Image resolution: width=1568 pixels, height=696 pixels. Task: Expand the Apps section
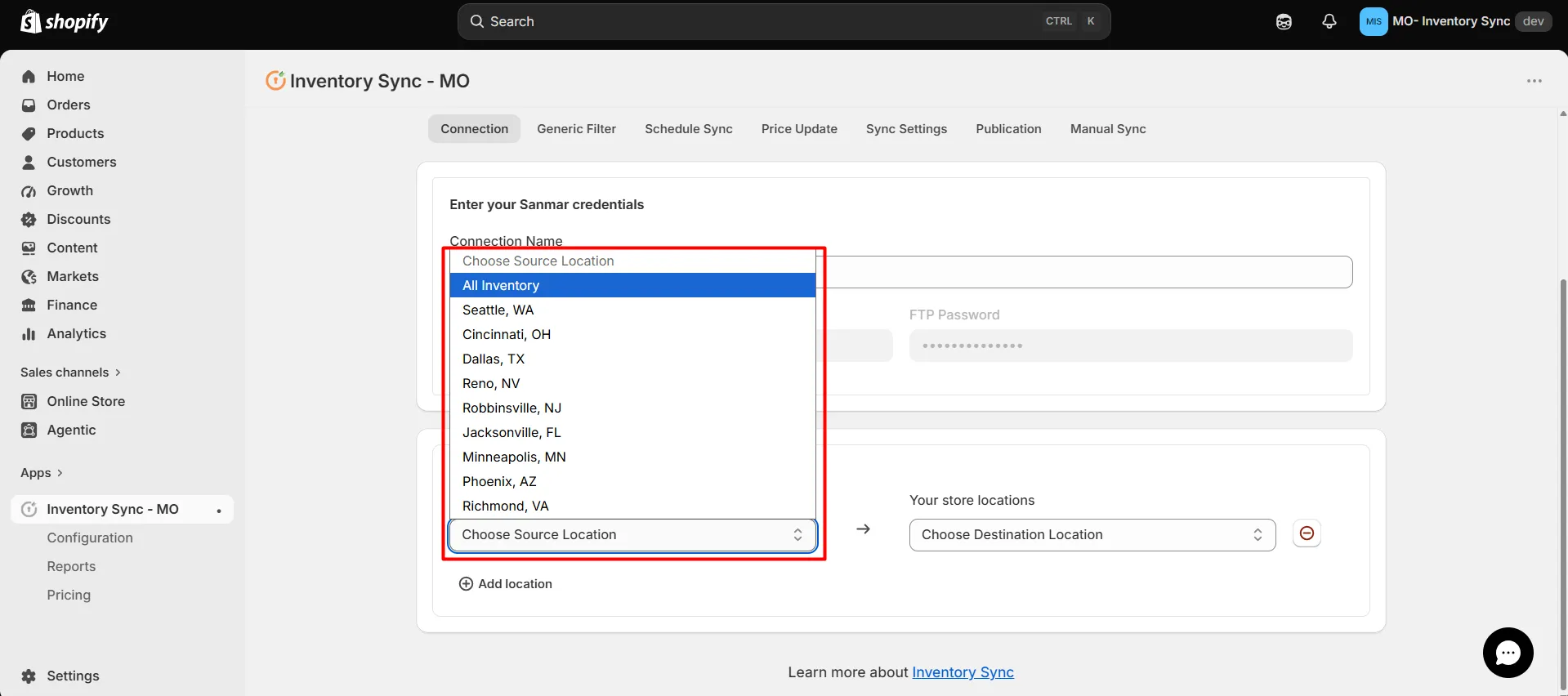pos(41,472)
